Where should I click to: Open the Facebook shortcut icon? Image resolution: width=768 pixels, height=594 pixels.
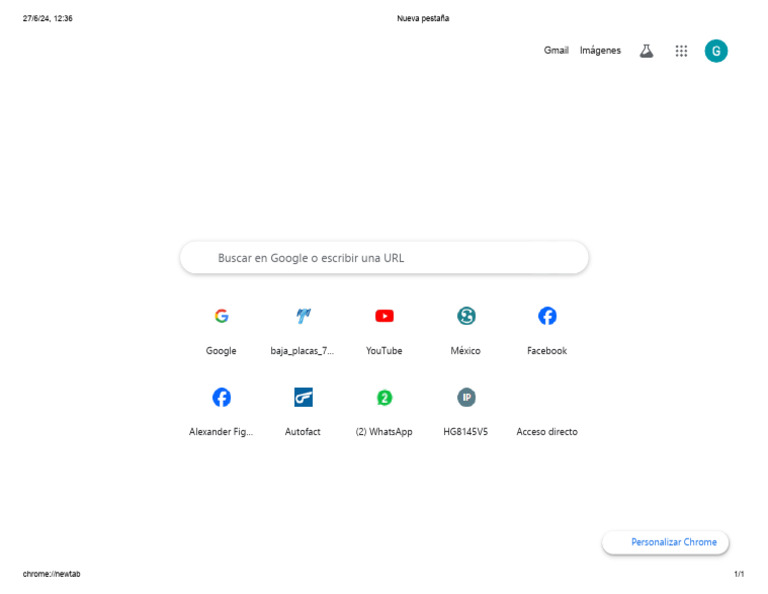(x=547, y=316)
